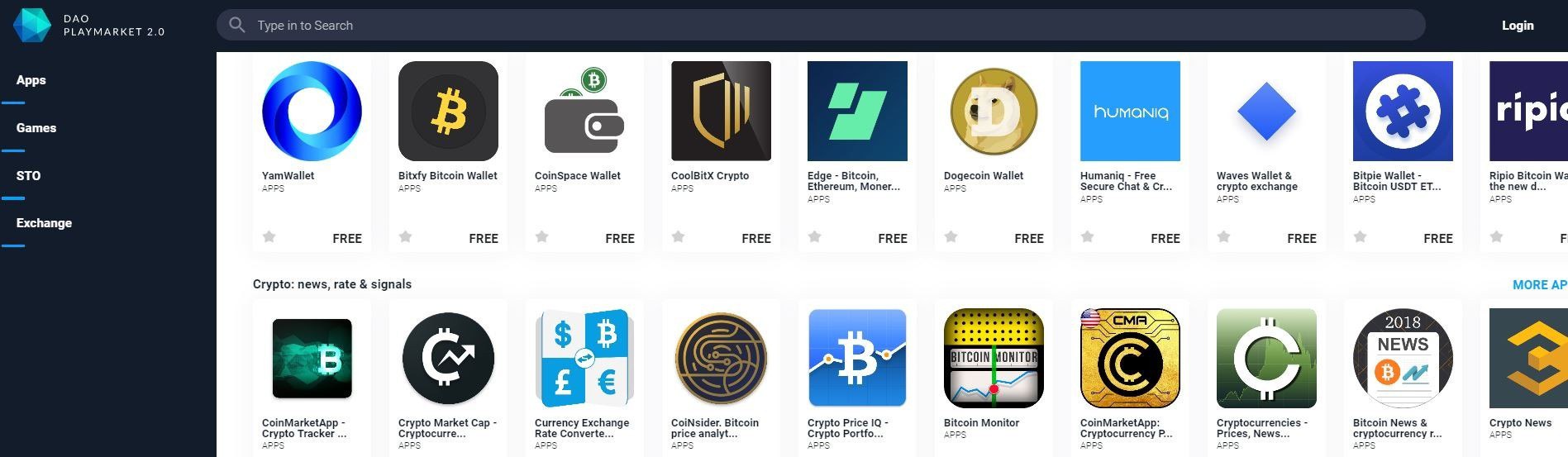The height and width of the screenshot is (457, 1568).
Task: Toggle the star on Waves Wallet
Action: pos(1223,237)
